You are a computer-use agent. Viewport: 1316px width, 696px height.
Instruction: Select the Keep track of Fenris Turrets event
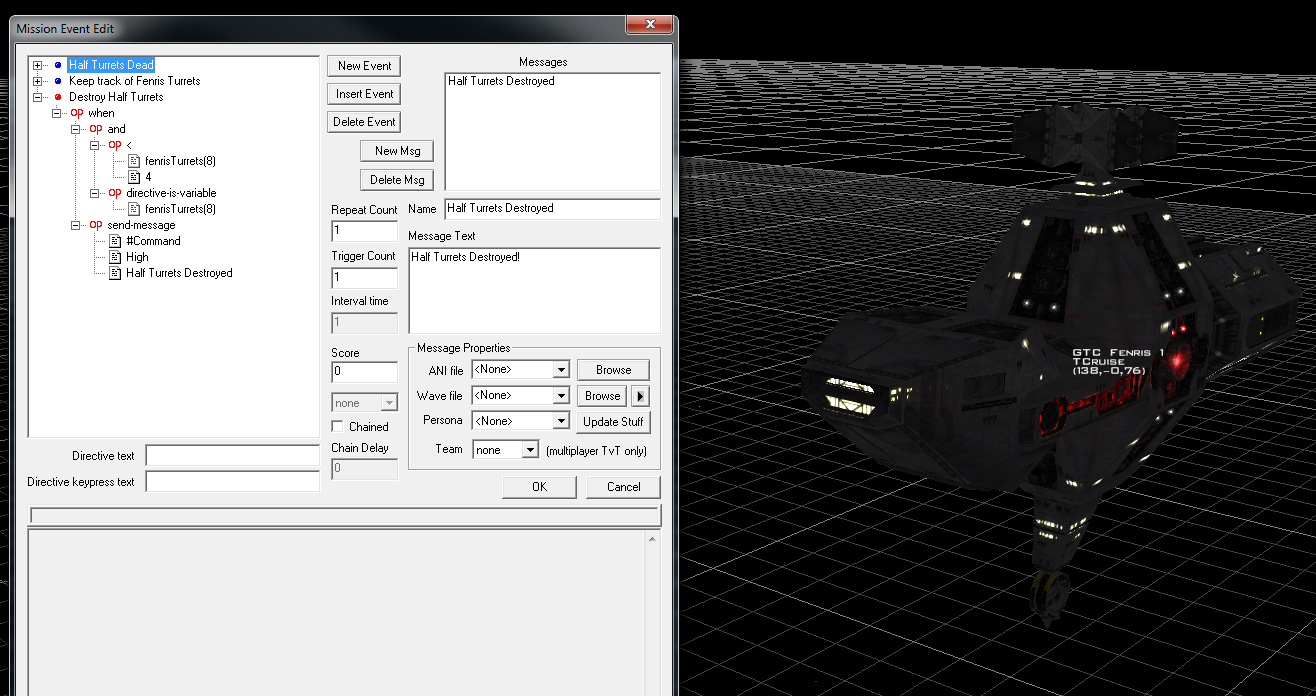pos(134,81)
